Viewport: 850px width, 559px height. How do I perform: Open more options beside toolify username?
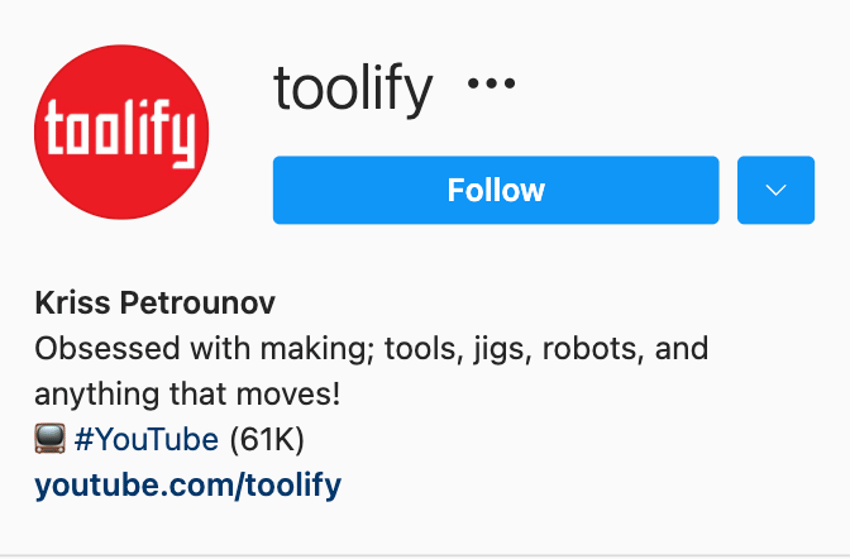[x=491, y=83]
